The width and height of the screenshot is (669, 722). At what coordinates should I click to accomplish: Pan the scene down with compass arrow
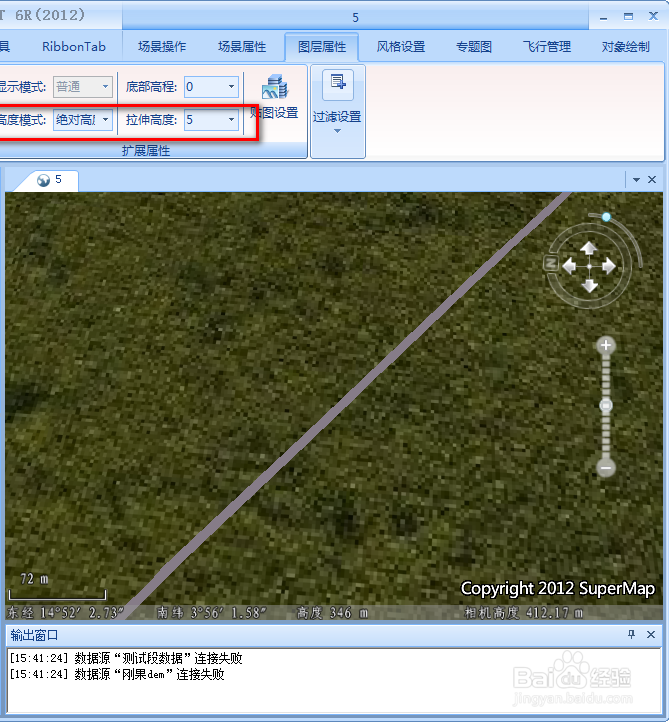coord(589,285)
